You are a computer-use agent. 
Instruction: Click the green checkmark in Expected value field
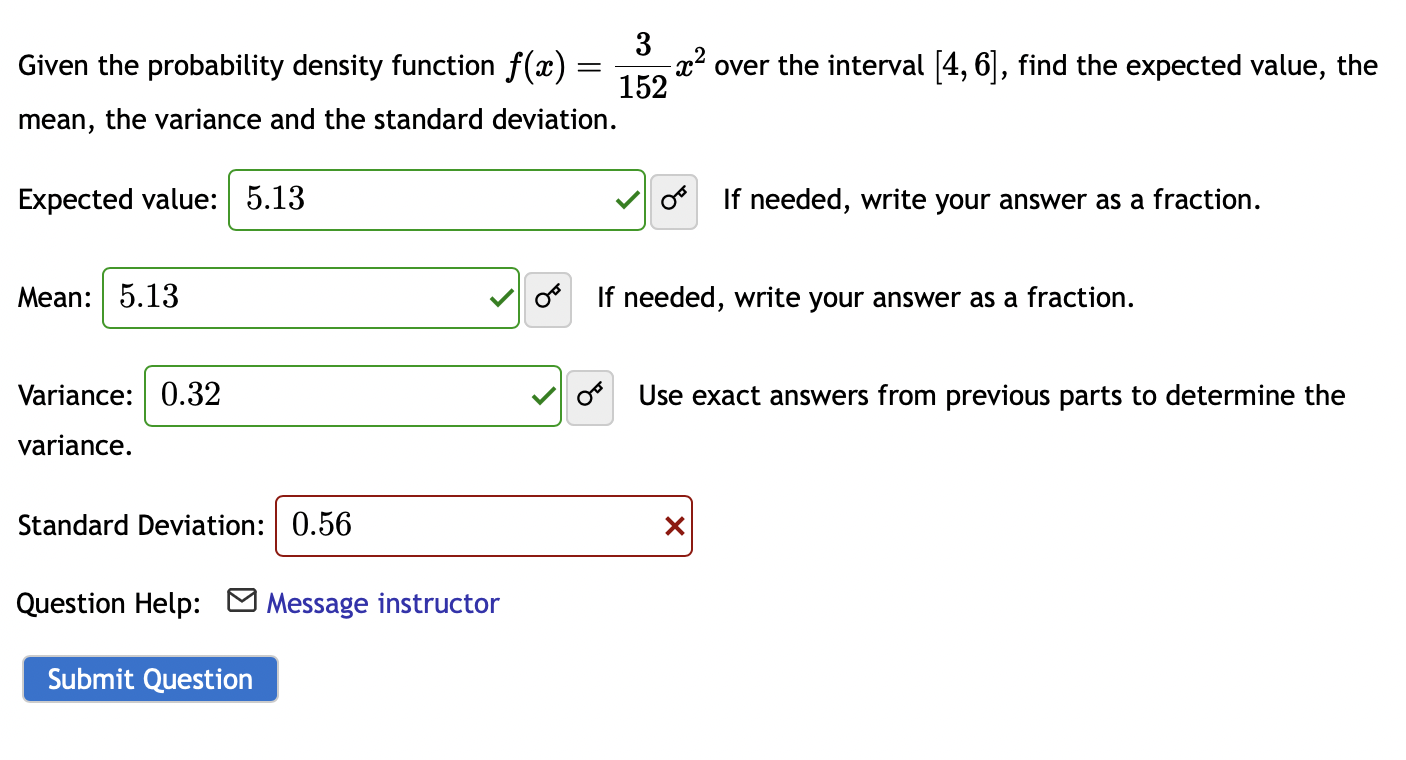pyautogui.click(x=626, y=199)
